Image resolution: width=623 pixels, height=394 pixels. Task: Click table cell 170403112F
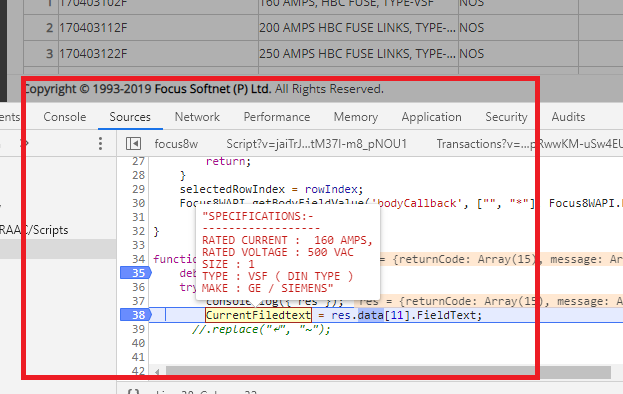pyautogui.click(x=158, y=28)
